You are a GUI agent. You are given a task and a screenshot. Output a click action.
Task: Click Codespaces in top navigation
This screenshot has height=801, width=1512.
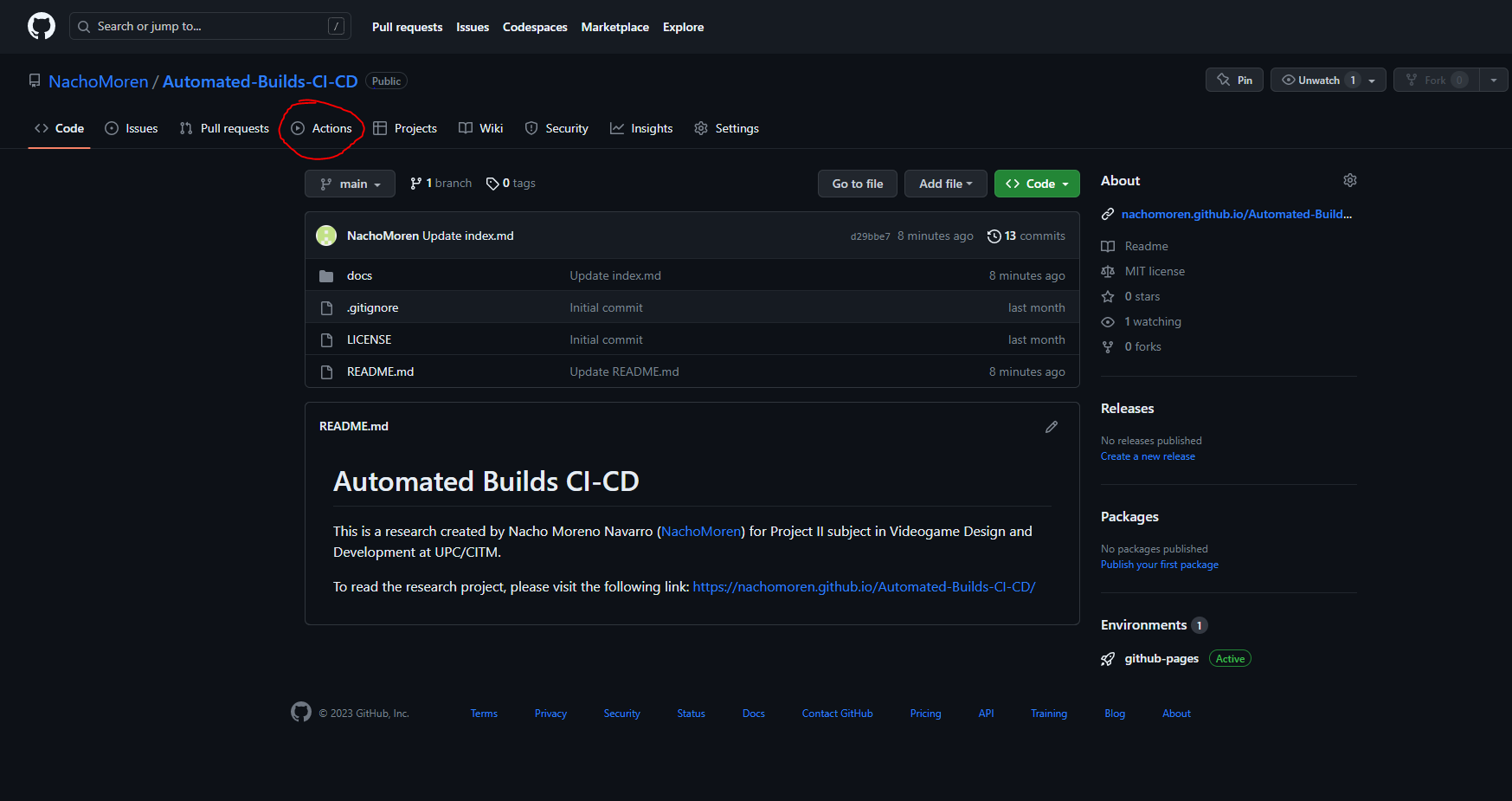coord(535,27)
